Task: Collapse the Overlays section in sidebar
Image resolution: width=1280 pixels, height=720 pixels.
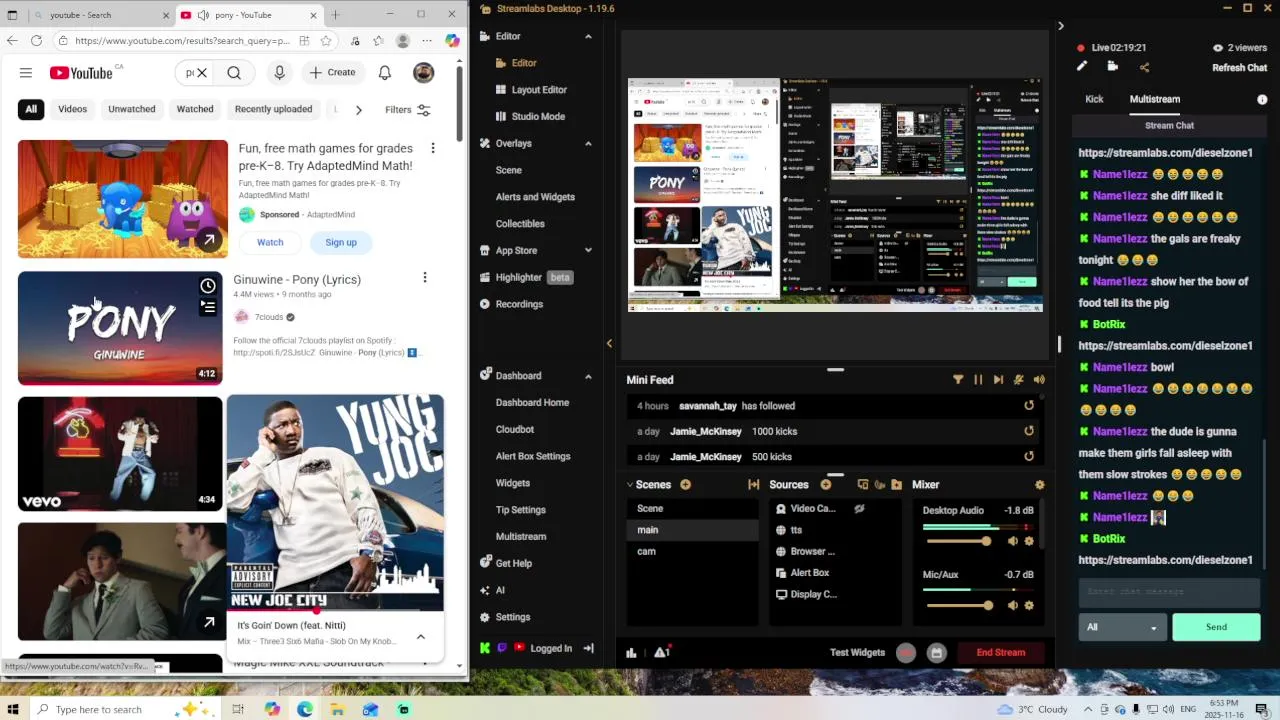Action: [588, 143]
